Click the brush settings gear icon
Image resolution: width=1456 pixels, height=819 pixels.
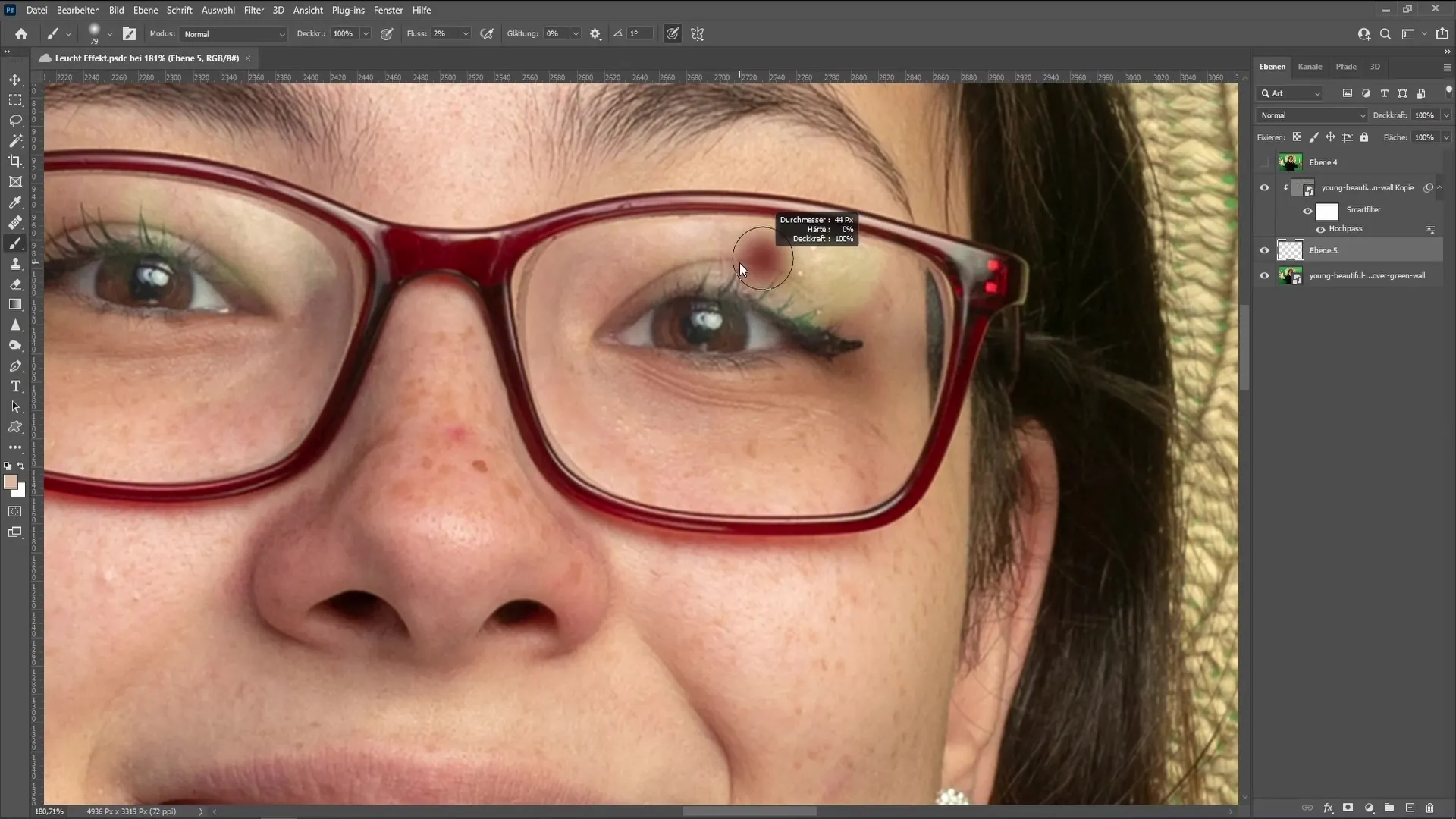595,34
